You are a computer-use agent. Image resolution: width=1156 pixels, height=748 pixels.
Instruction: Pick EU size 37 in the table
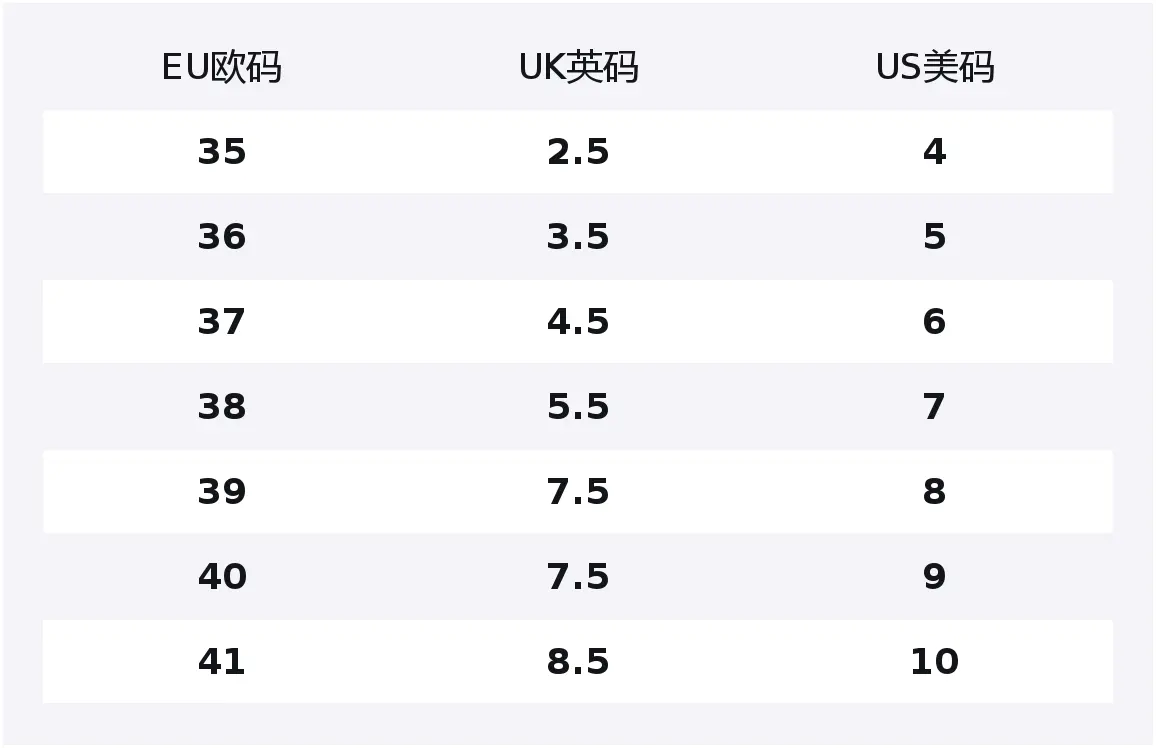[x=221, y=322]
